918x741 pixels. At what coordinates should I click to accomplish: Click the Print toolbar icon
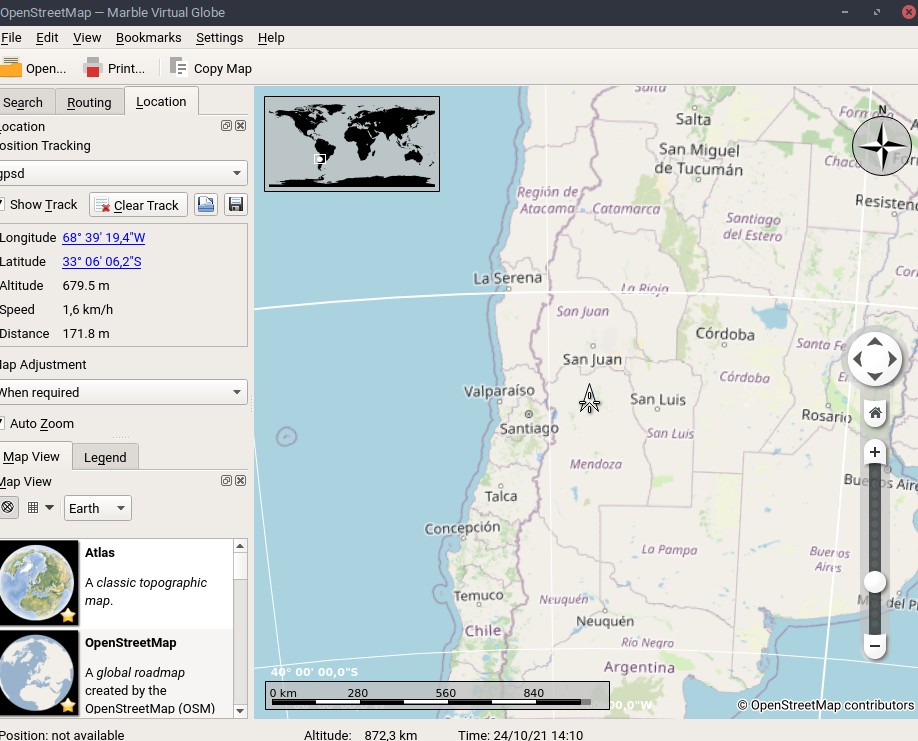(x=93, y=68)
